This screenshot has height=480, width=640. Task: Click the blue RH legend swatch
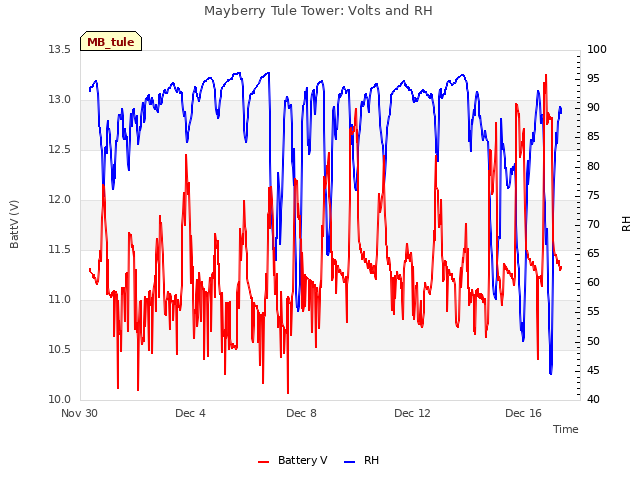[x=350, y=462]
